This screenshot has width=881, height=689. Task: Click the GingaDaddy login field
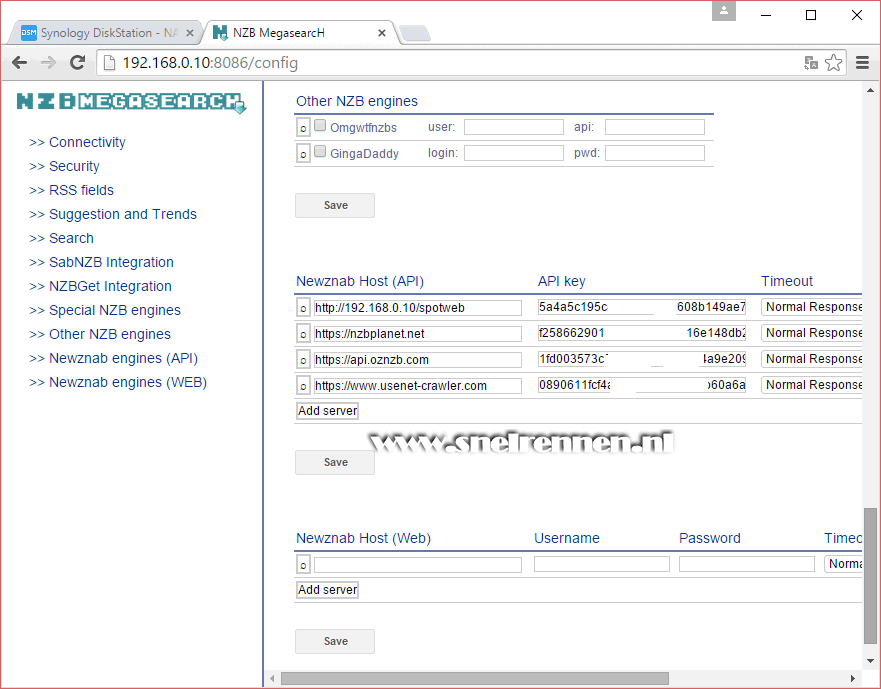click(514, 153)
